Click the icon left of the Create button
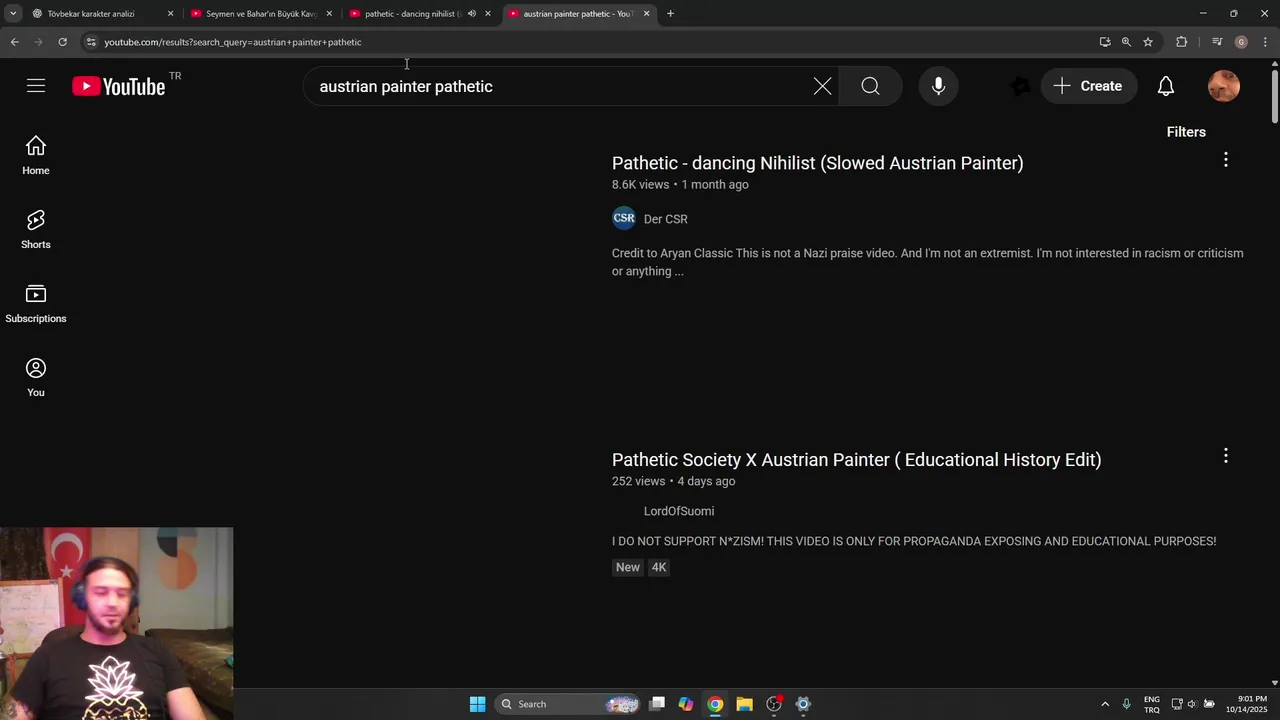 1020,86
